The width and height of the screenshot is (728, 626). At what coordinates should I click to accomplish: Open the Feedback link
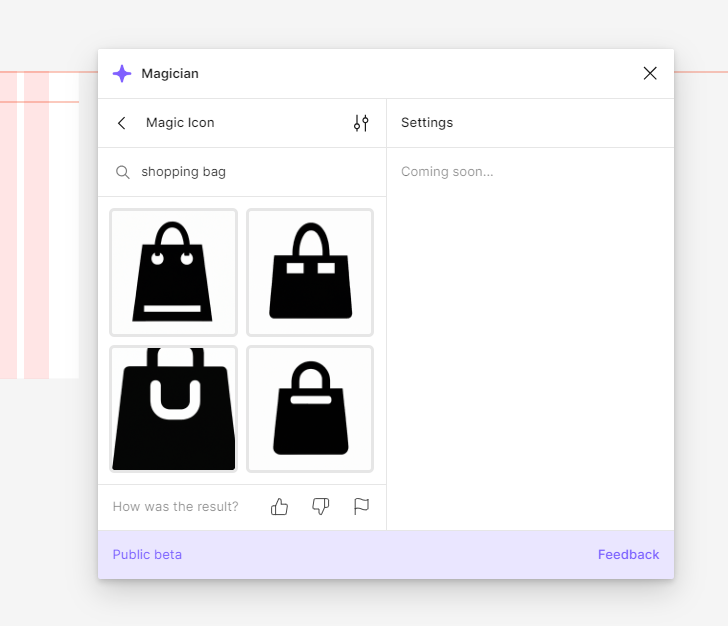click(x=628, y=554)
